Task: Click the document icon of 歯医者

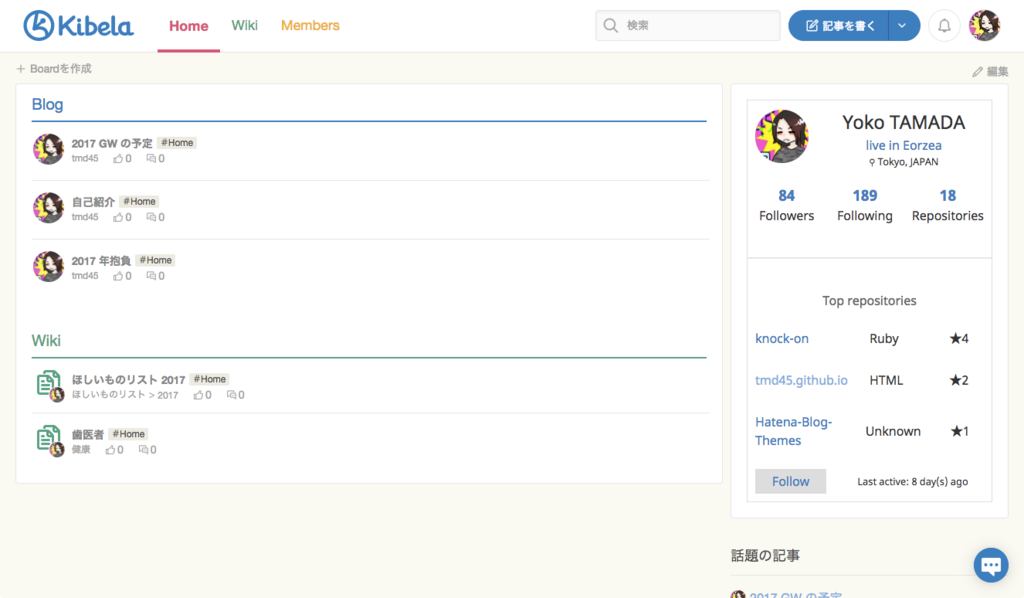Action: [48, 439]
